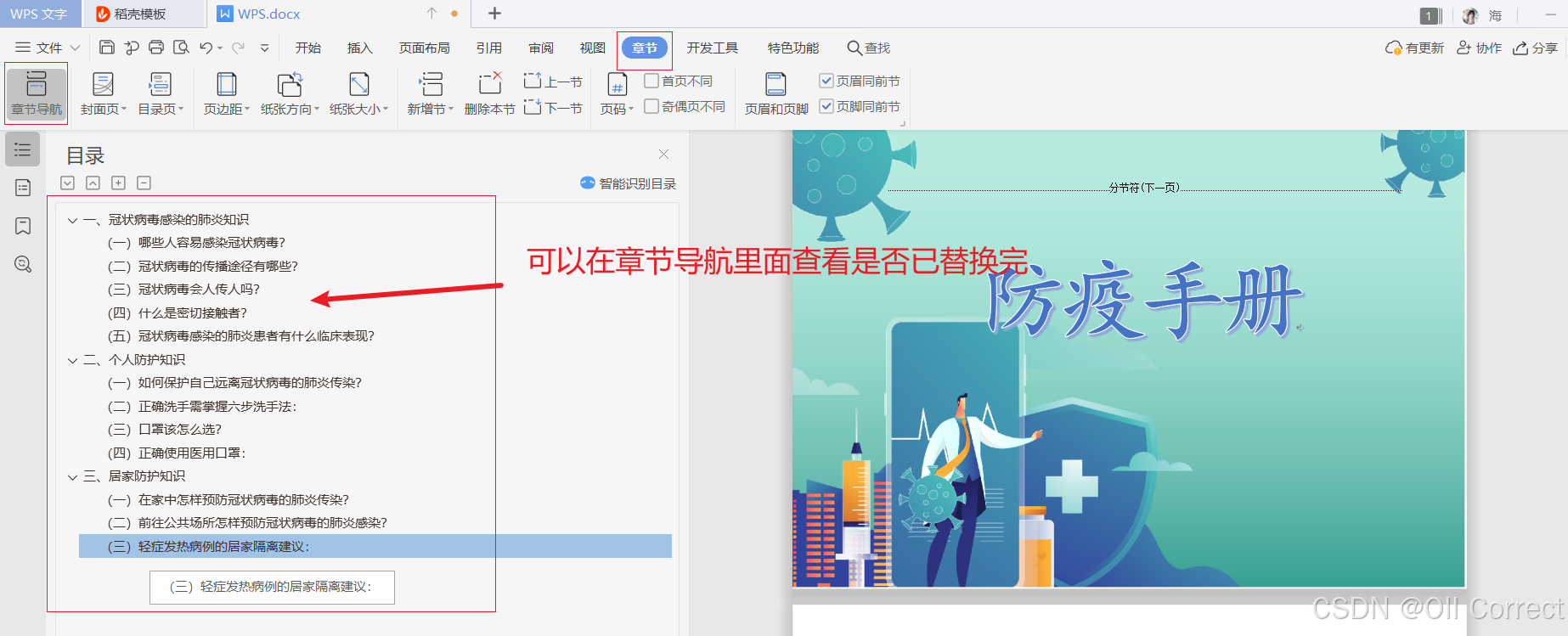Click the 分享 share button
Screen dimensions: 1568x636
click(x=1535, y=48)
